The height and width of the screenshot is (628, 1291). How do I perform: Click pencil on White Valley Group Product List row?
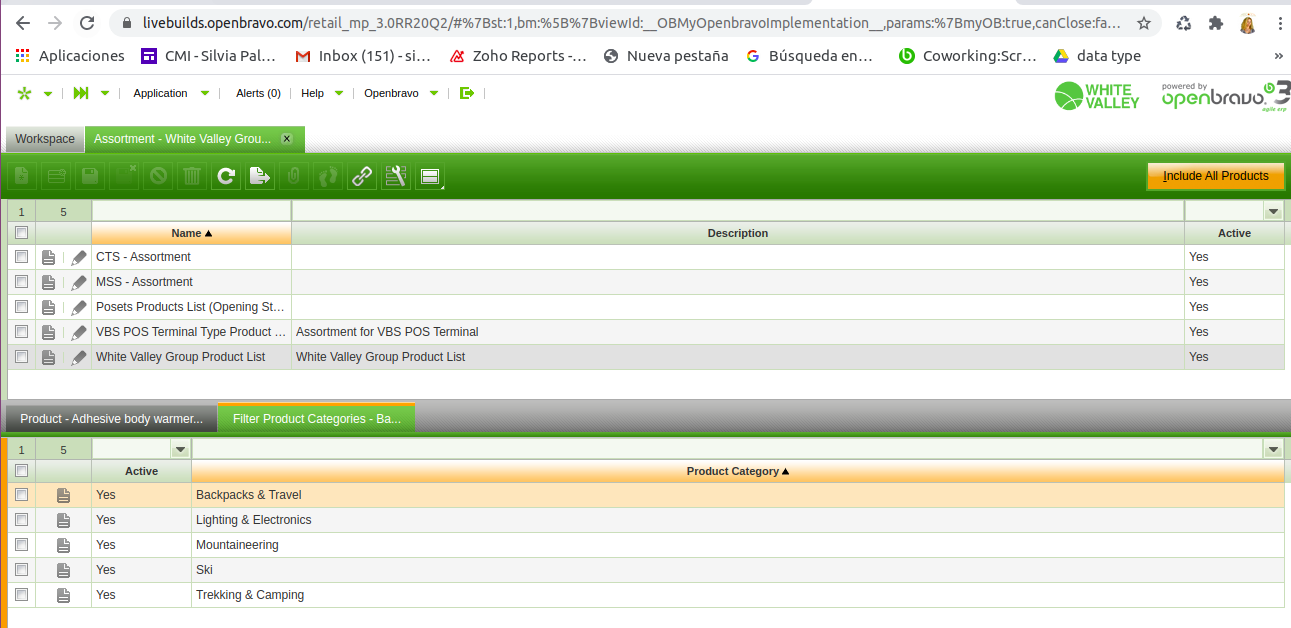pyautogui.click(x=78, y=357)
